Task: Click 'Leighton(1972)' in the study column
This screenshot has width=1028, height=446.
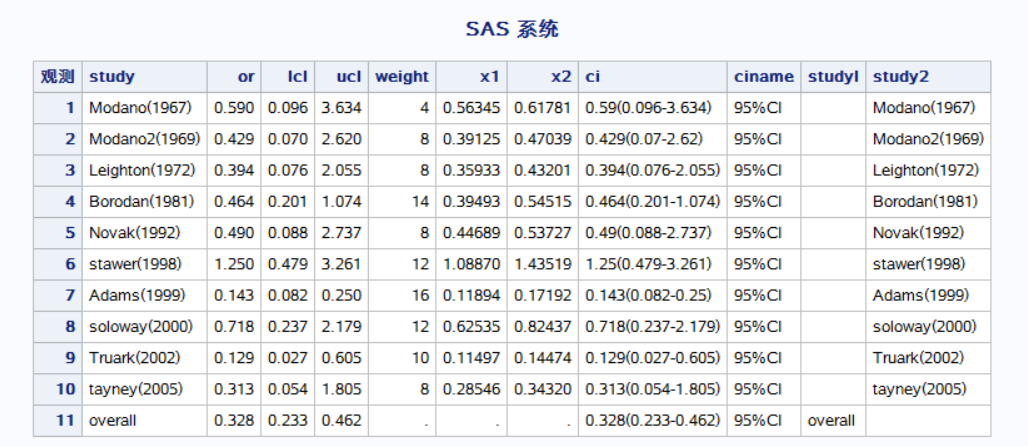Action: 142,171
